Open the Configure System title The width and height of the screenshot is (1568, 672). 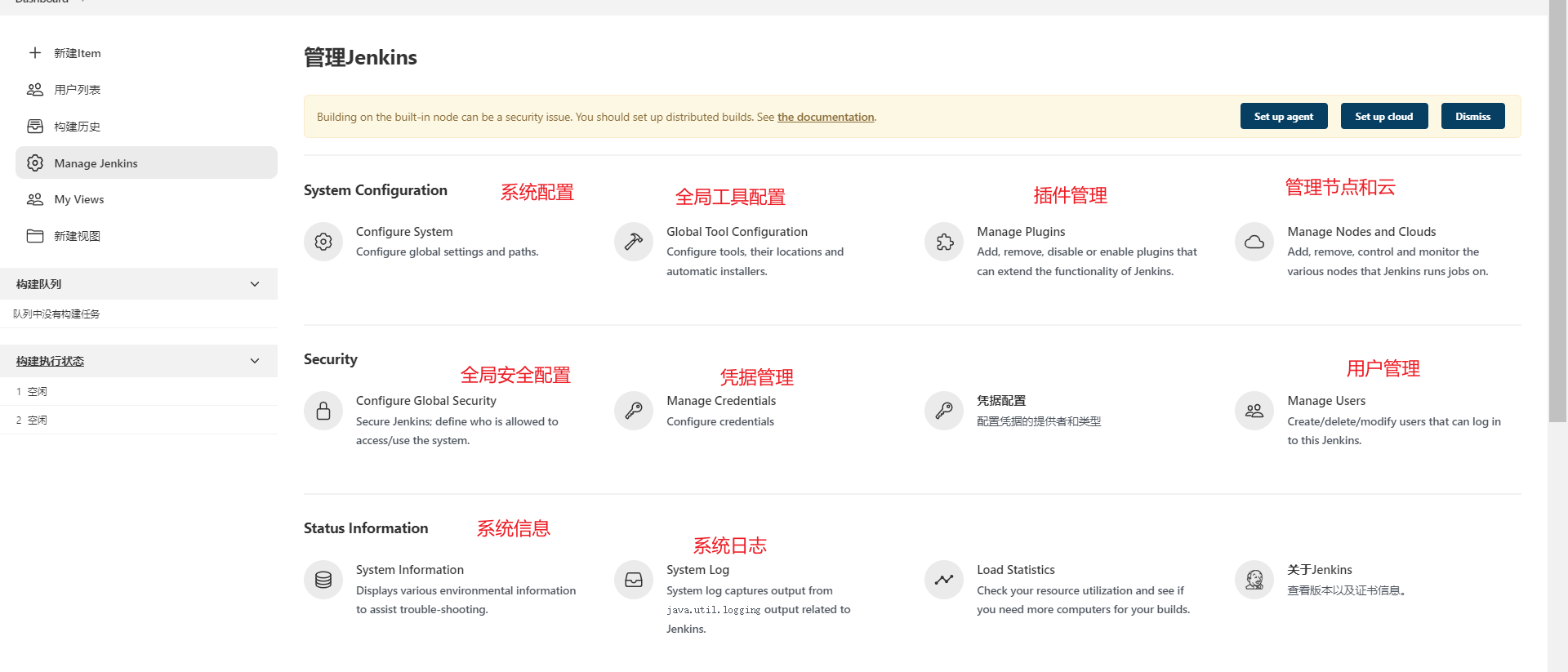point(404,232)
